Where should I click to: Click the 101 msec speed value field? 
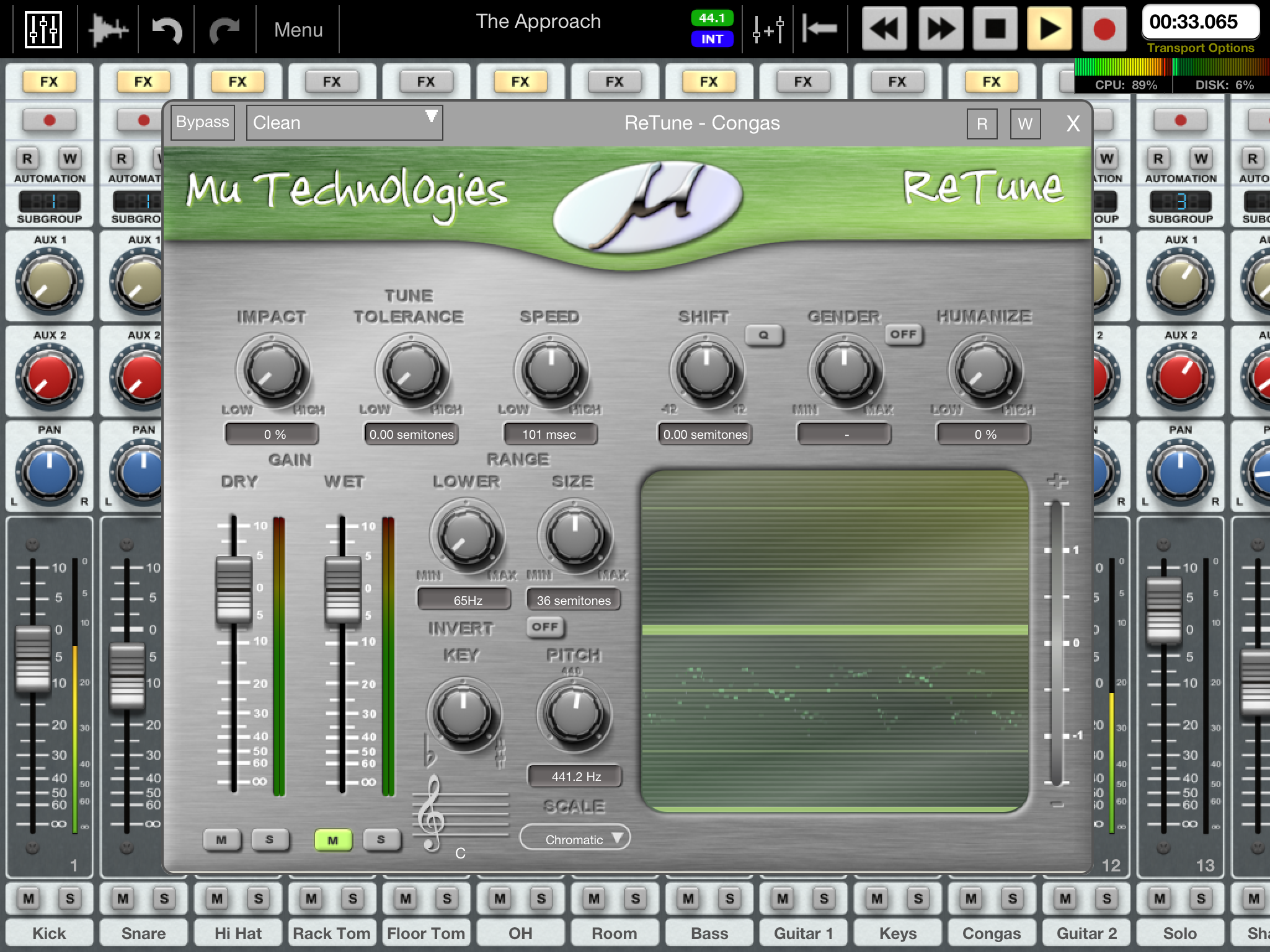[550, 434]
